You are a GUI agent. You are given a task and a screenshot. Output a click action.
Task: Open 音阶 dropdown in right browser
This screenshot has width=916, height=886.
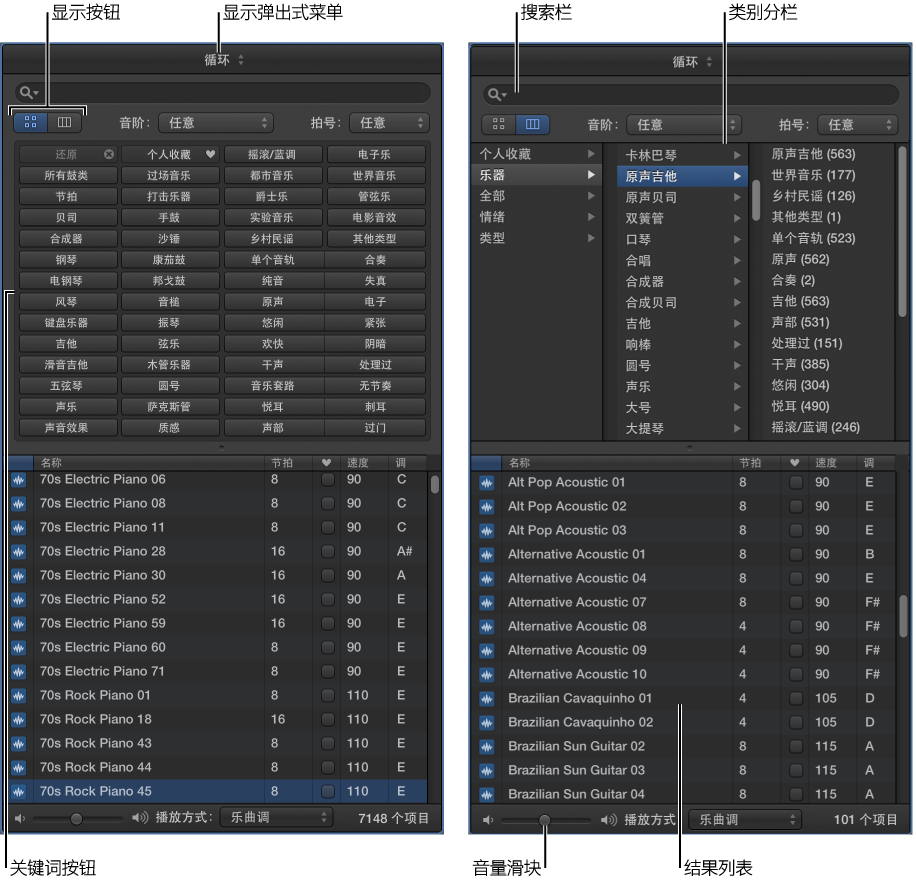tap(683, 124)
